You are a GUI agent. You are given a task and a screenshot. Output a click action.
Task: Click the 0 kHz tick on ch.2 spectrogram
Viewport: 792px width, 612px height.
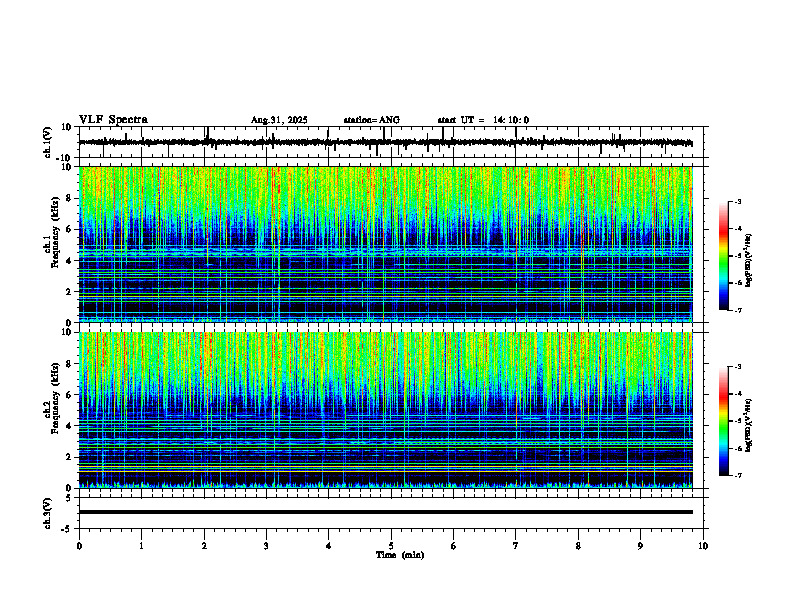[x=70, y=488]
